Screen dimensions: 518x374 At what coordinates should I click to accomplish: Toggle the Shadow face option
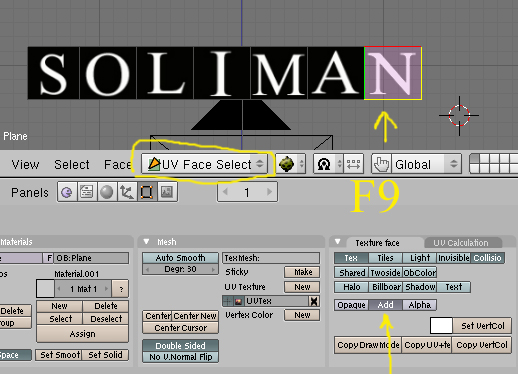point(420,287)
